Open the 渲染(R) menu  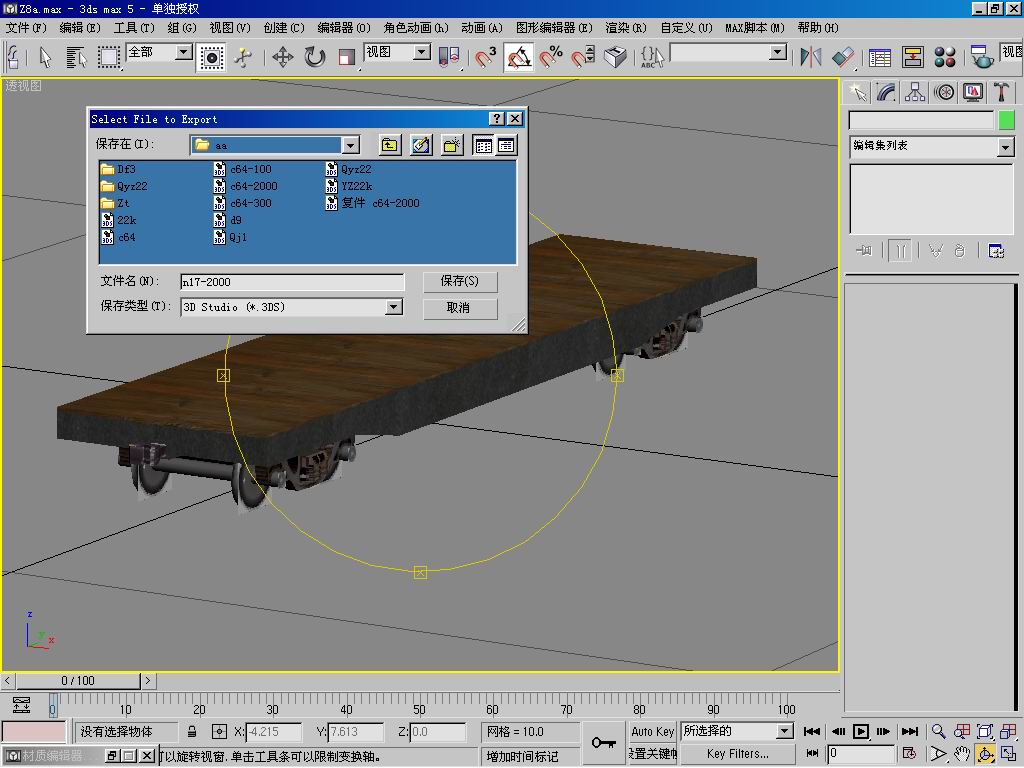pyautogui.click(x=625, y=28)
